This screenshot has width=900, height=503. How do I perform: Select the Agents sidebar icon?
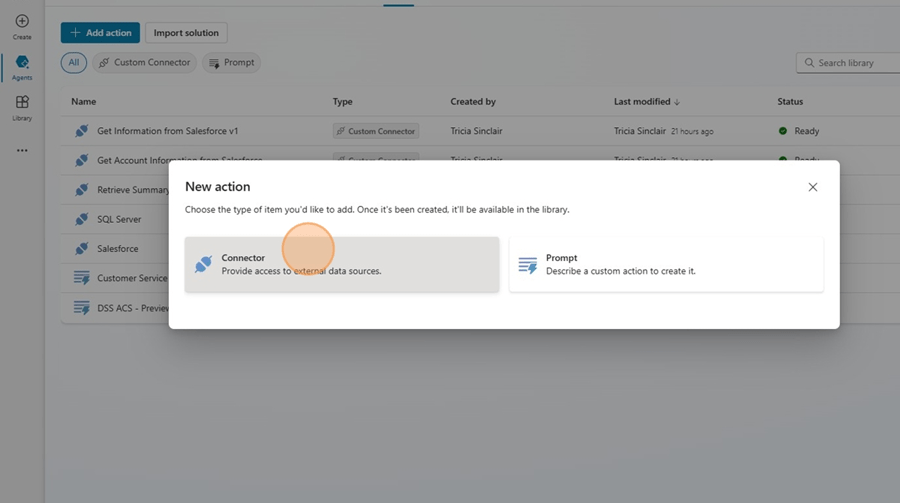[22, 67]
